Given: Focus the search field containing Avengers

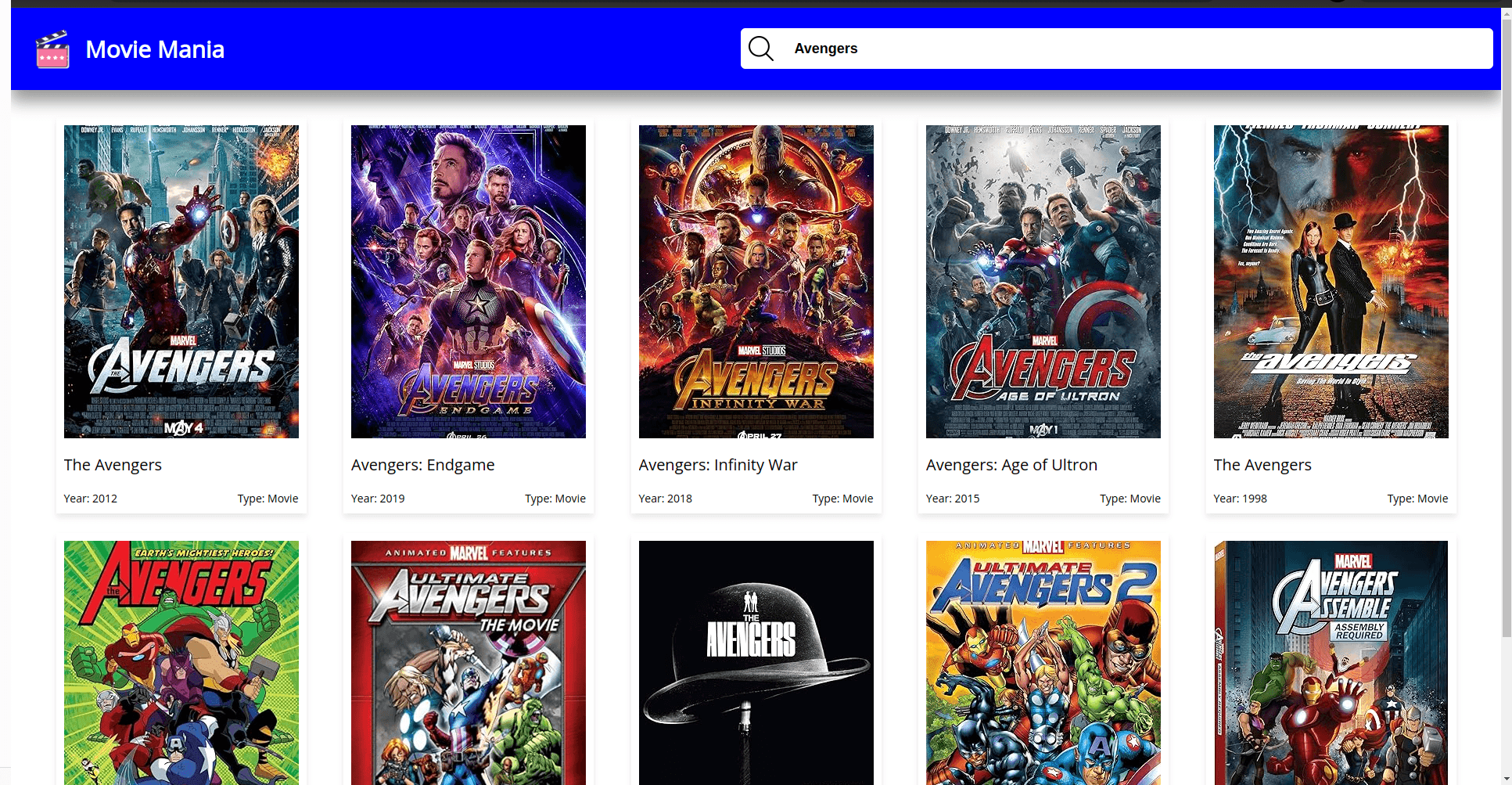Looking at the screenshot, I should [1116, 49].
